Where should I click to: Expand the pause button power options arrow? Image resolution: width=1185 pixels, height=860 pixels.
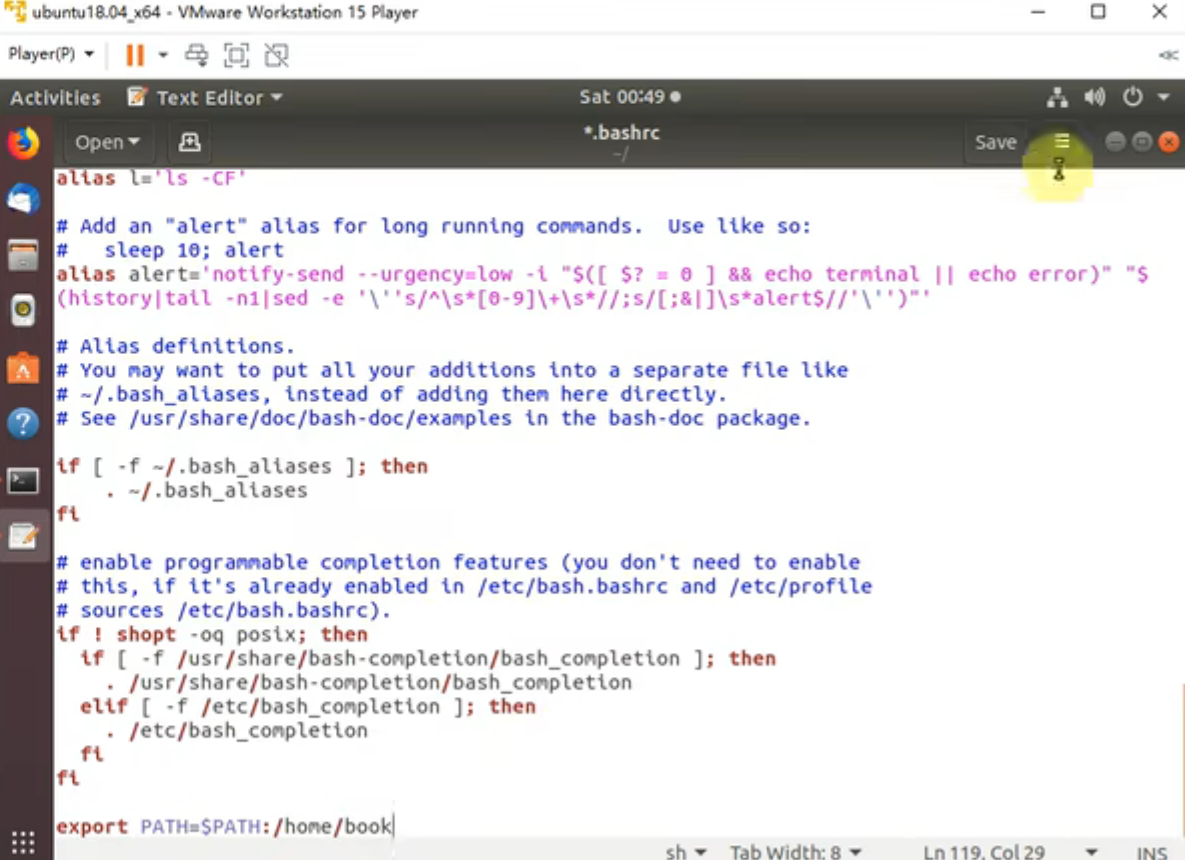coord(162,54)
